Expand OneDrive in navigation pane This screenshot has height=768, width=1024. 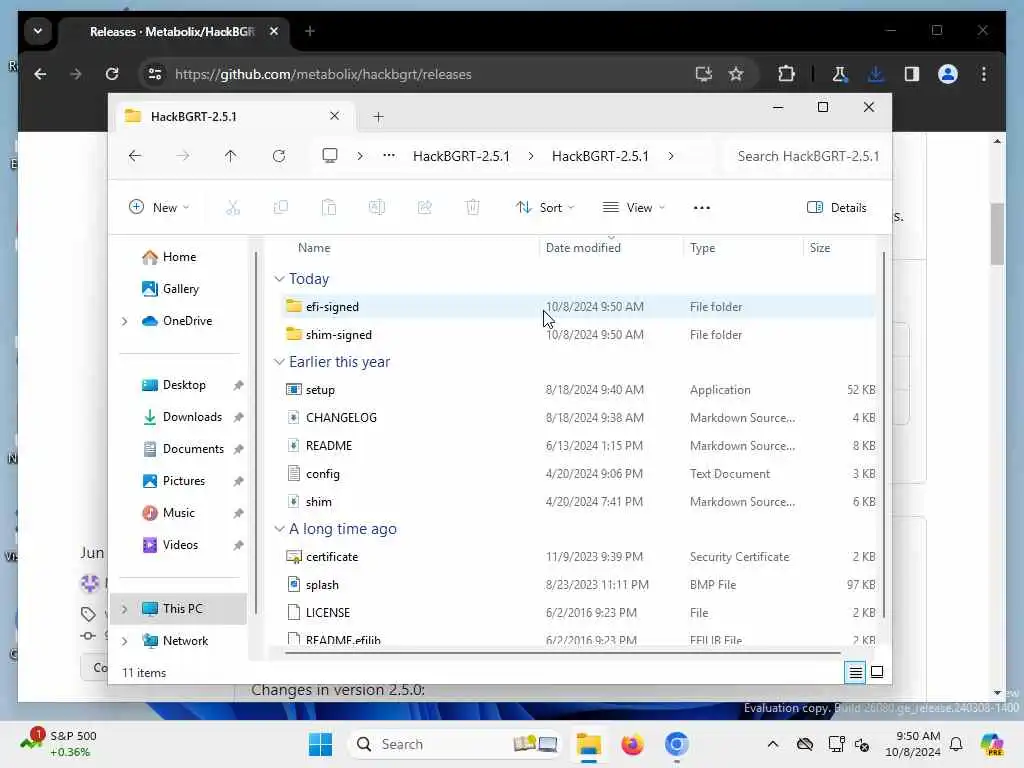point(125,321)
